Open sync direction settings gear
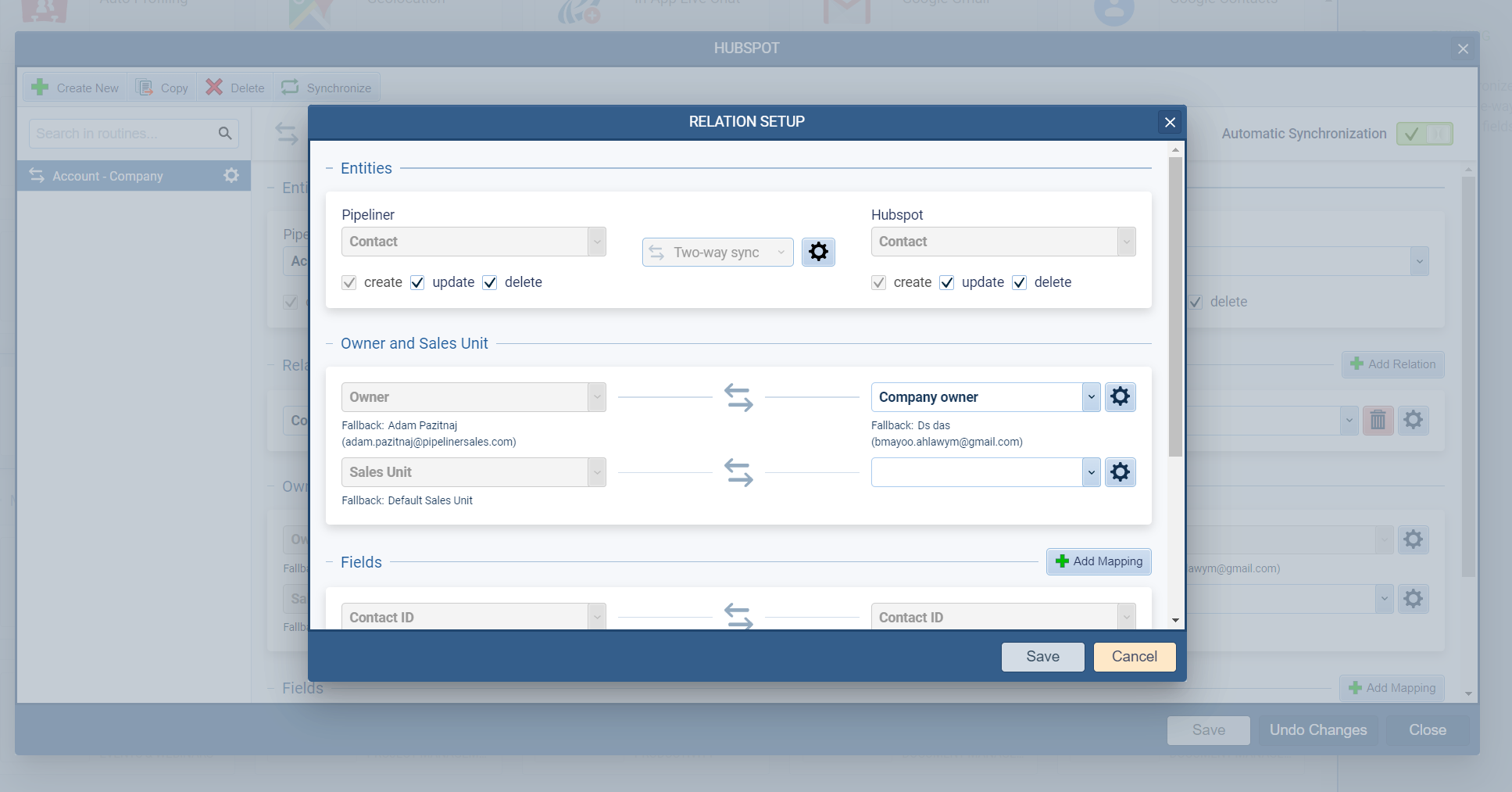 [x=818, y=252]
